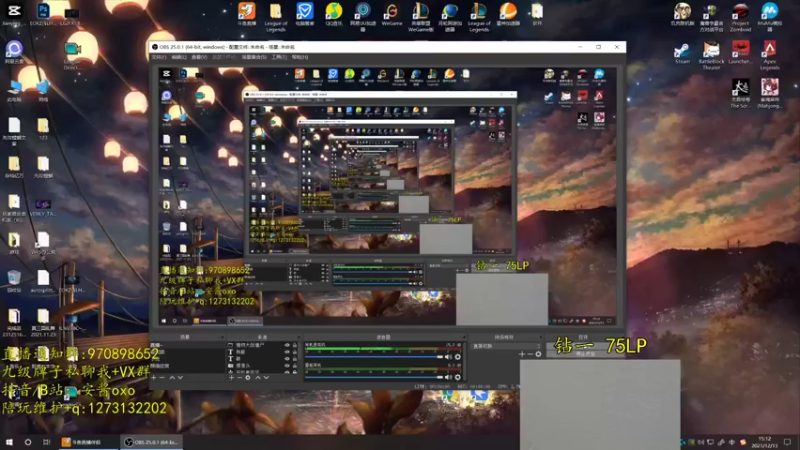800x450 pixels.
Task: Move the scene down with the Scenes down arrow
Action: click(180, 378)
